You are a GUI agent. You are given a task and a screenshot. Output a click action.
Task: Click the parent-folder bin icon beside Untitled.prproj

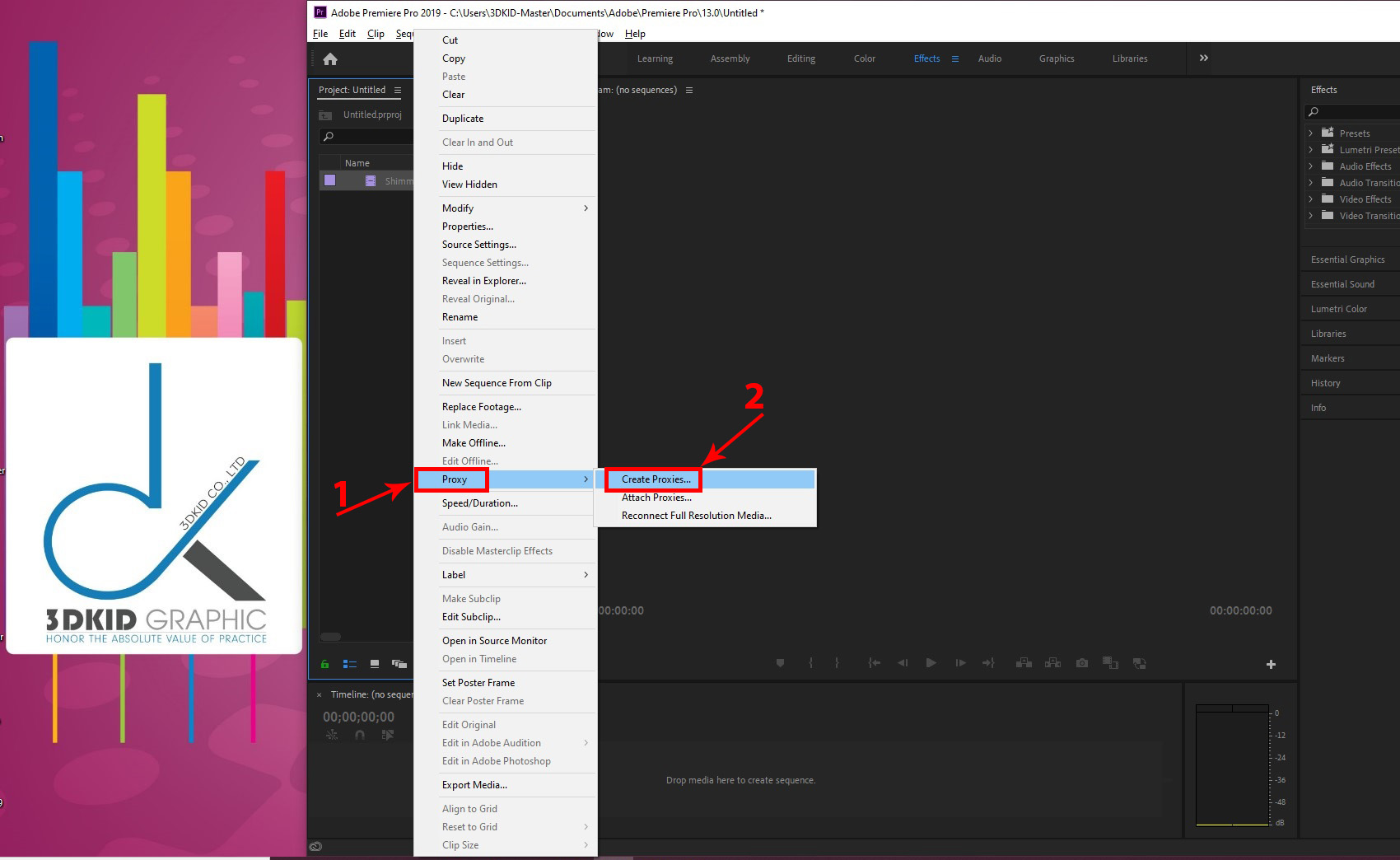(325, 115)
